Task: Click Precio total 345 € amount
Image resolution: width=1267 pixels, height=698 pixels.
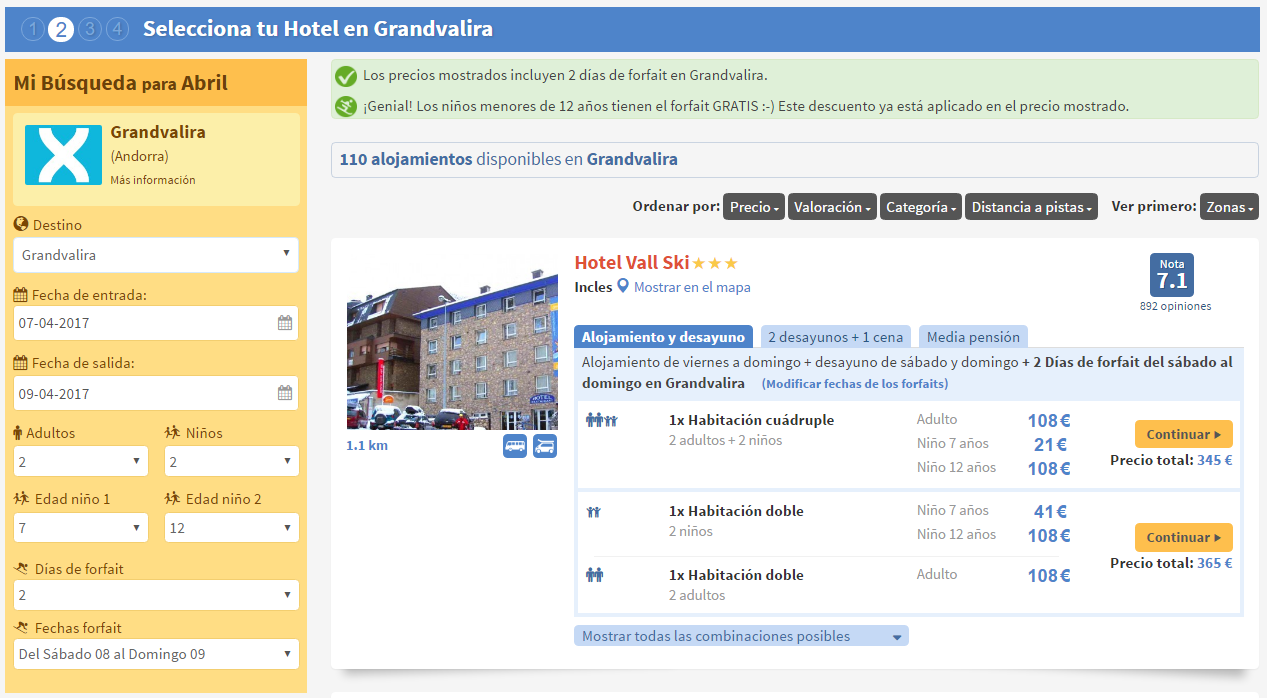Action: [1215, 461]
